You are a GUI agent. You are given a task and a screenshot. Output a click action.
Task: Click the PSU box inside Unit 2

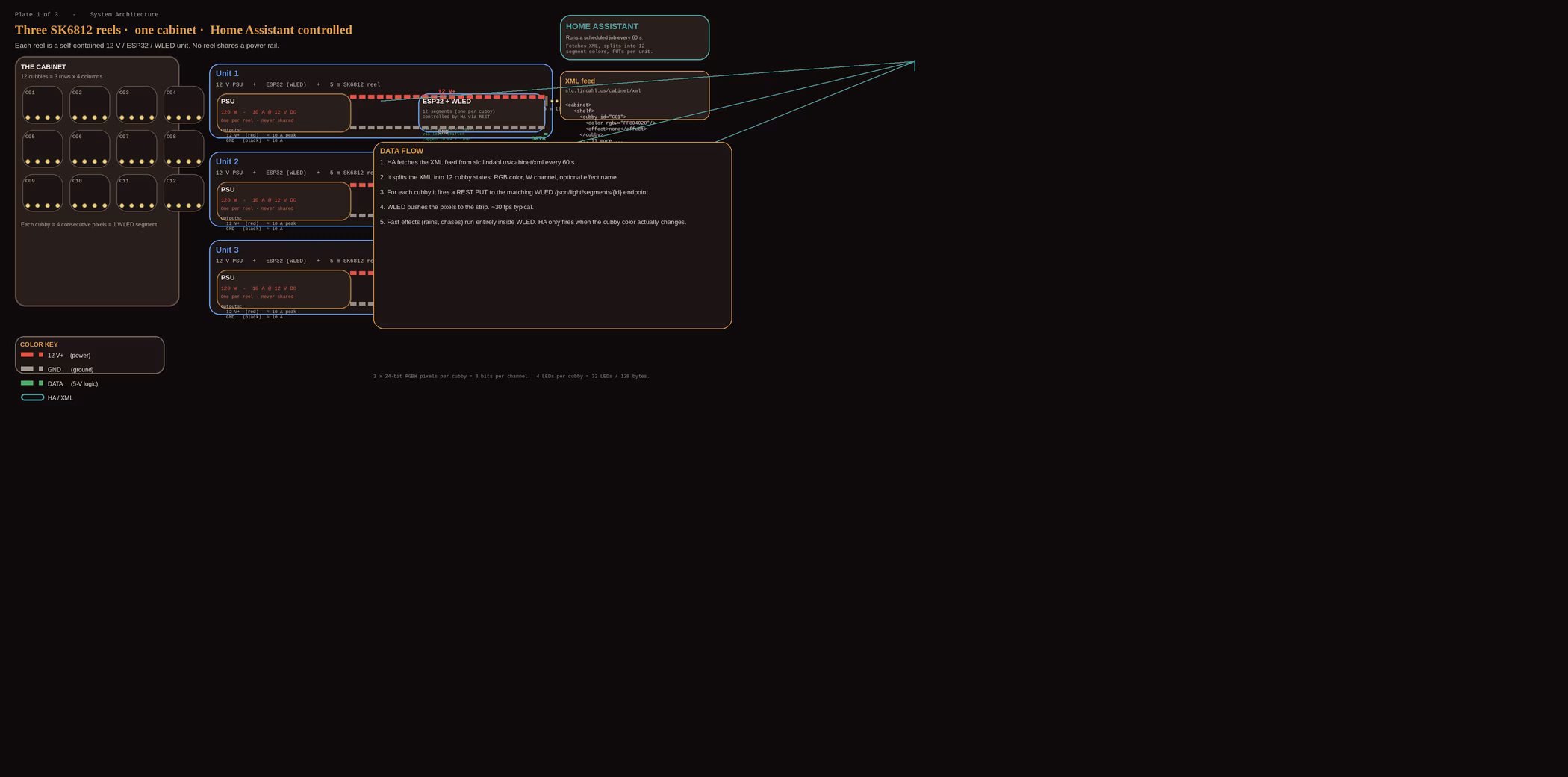(284, 201)
